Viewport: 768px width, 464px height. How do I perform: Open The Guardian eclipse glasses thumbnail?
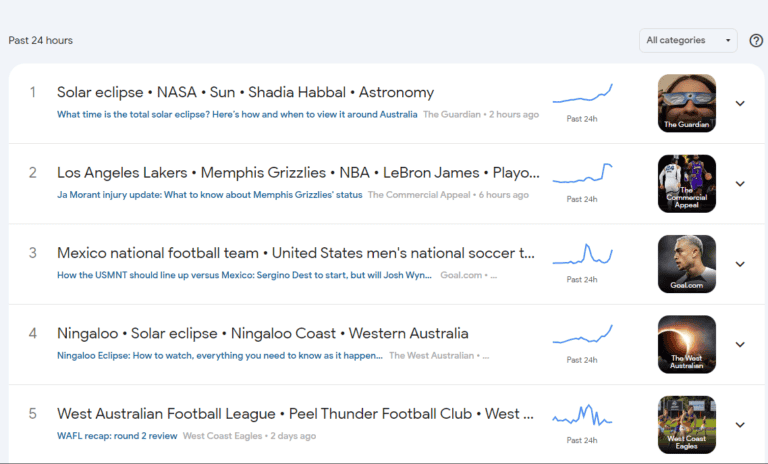pyautogui.click(x=687, y=103)
